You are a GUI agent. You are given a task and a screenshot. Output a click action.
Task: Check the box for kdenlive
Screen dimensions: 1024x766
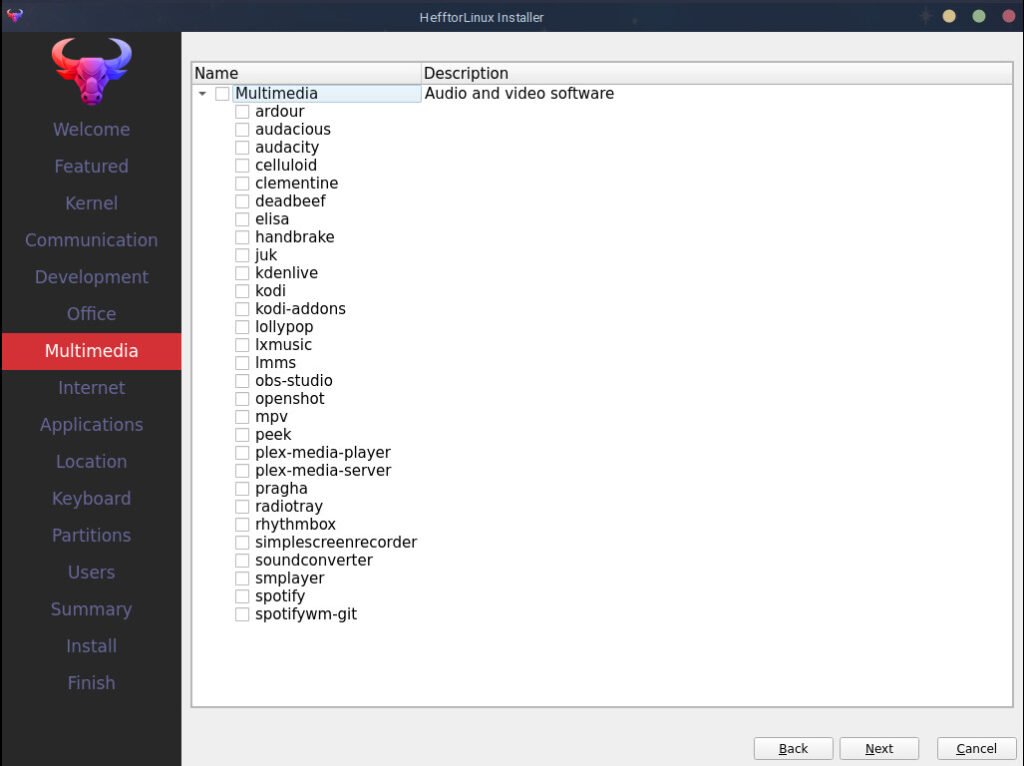pyautogui.click(x=242, y=273)
